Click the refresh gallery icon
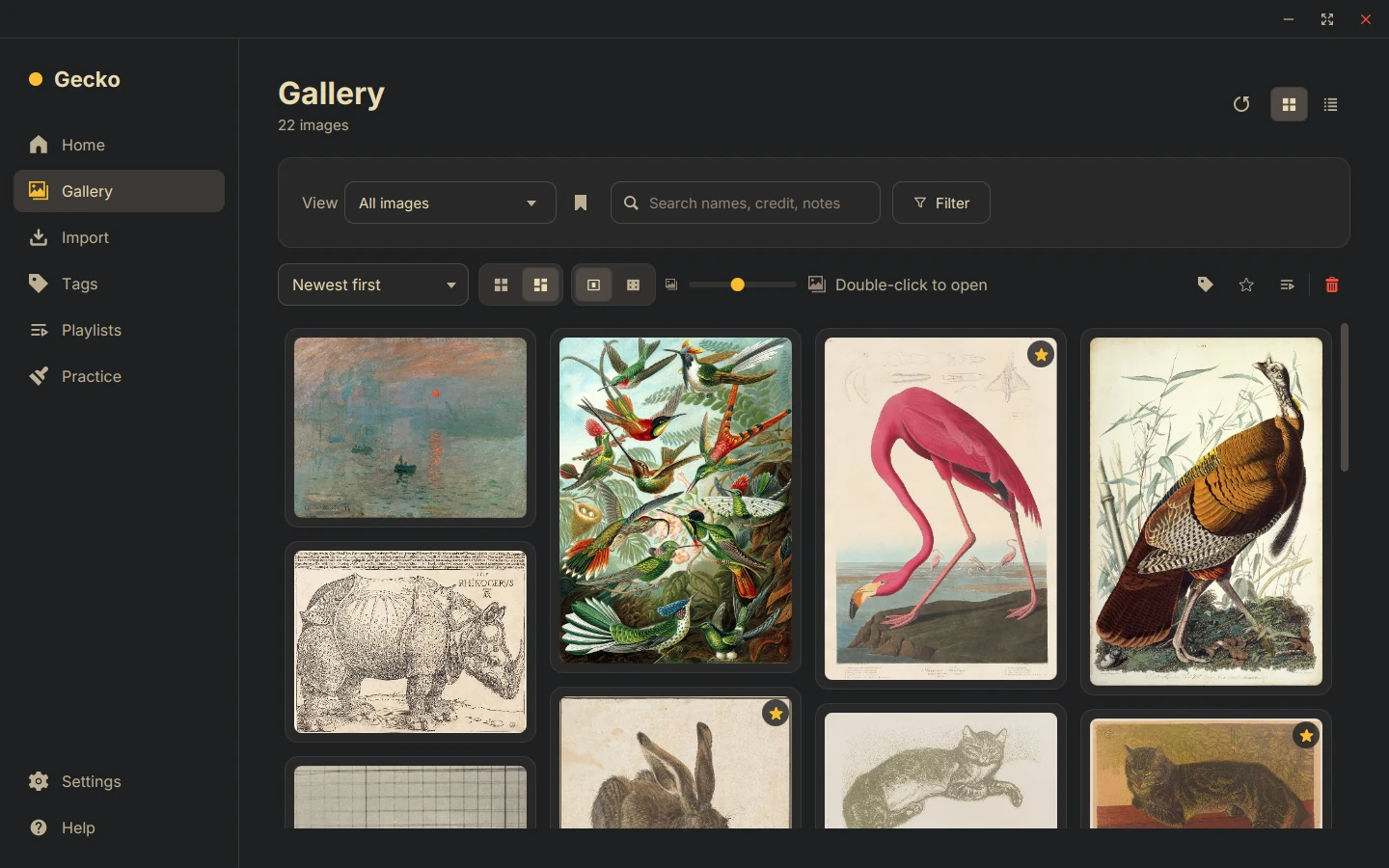 [1241, 104]
